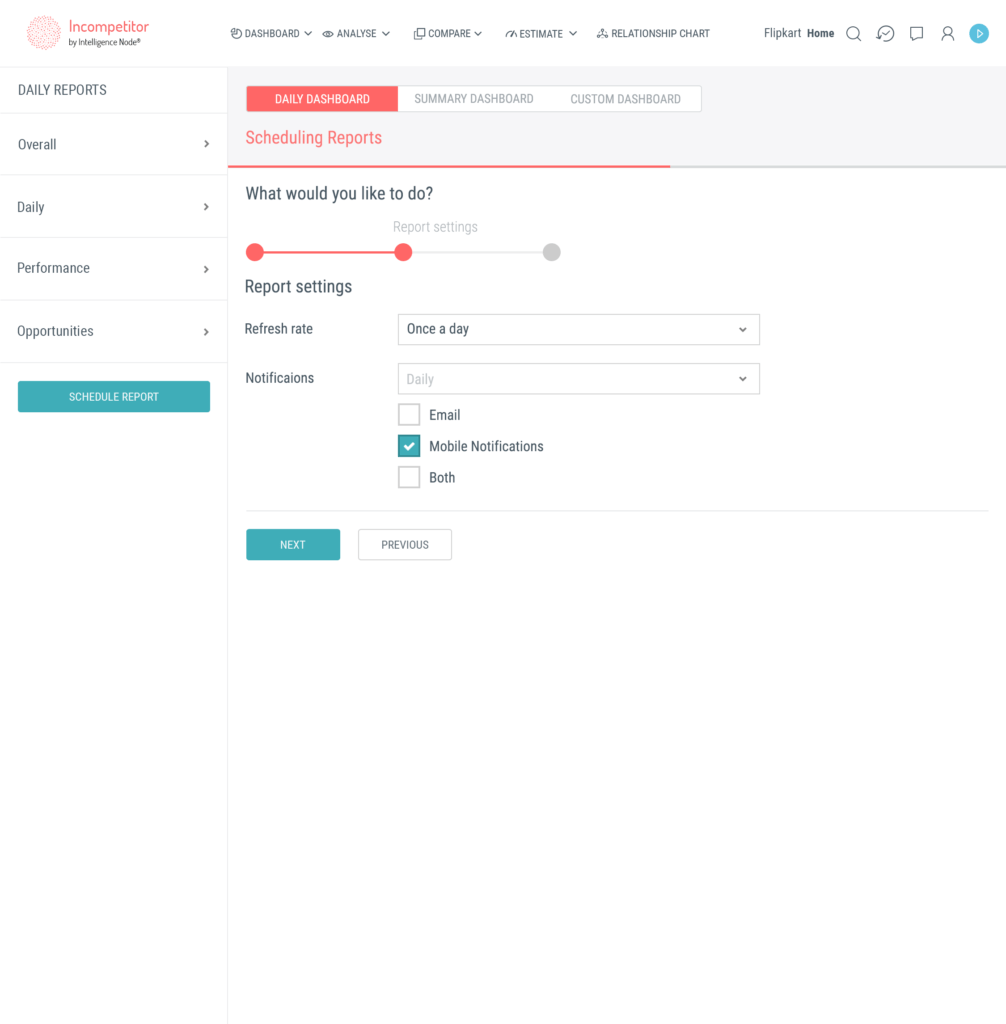Switch to the Custom Dashboard tab
This screenshot has height=1024, width=1006.
click(x=625, y=99)
